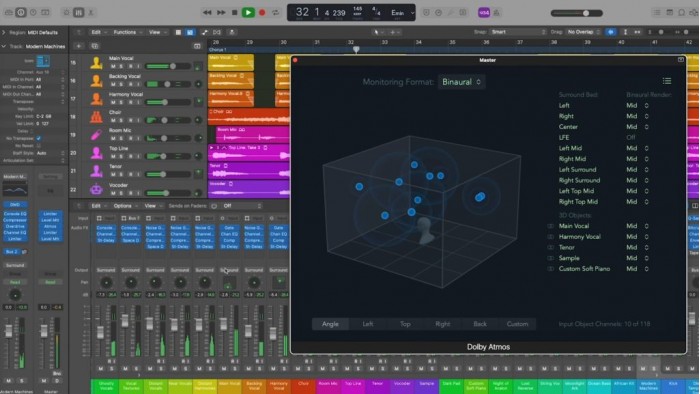Open the Left bed binaural render dropdown
The width and height of the screenshot is (700, 394).
point(638,105)
